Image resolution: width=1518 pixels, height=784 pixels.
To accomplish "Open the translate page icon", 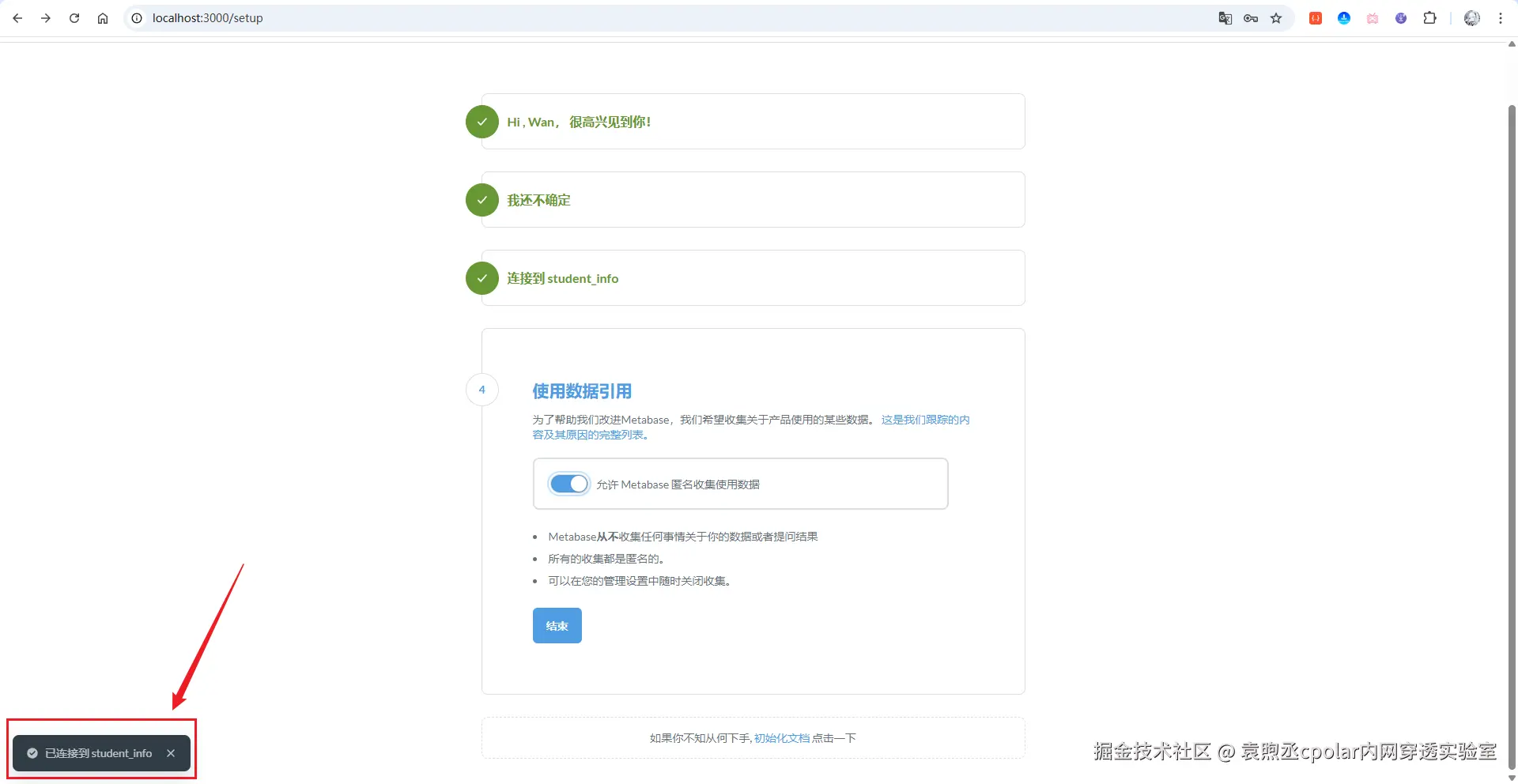I will 1225,18.
